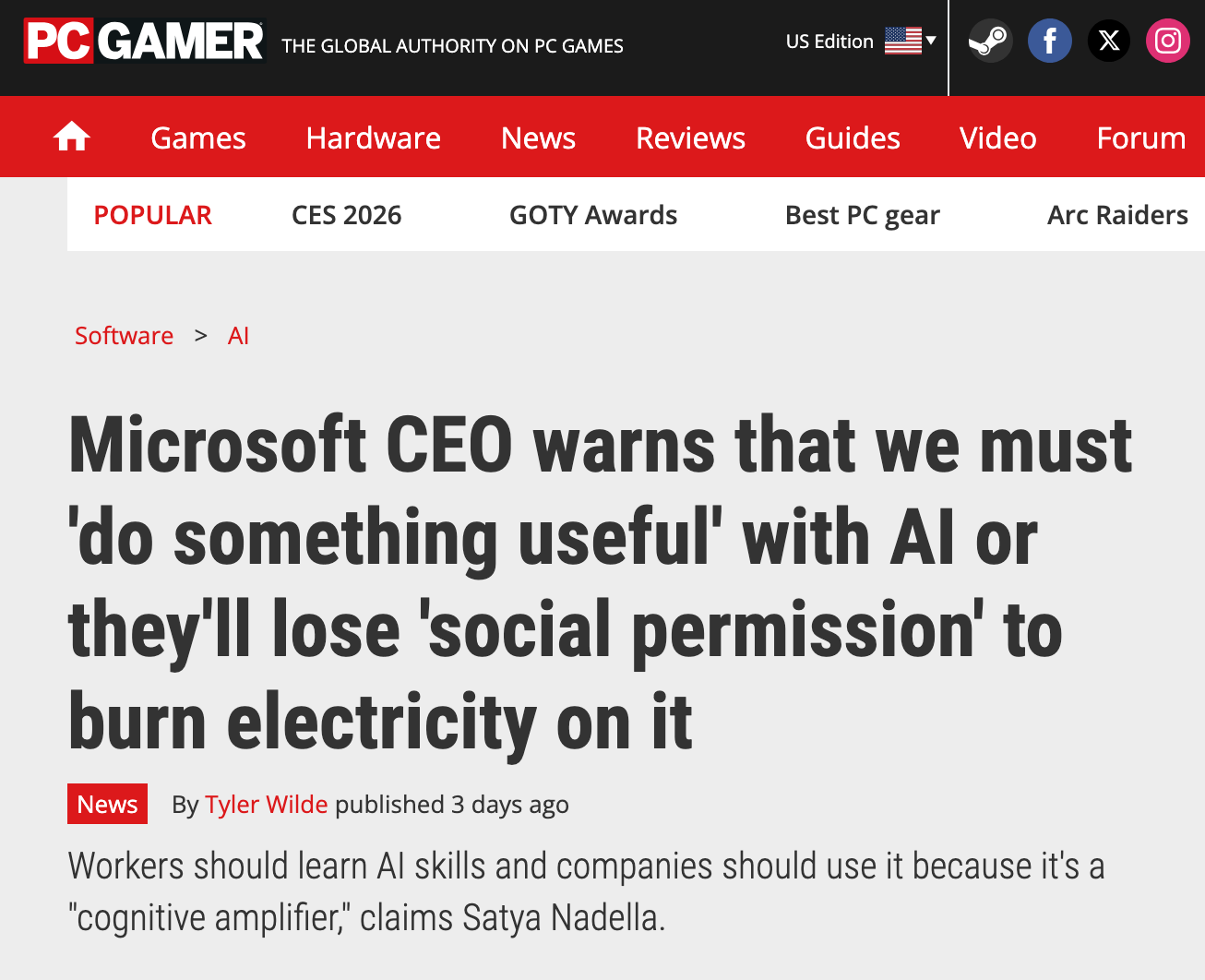Open the CES 2026 popular link

[346, 215]
